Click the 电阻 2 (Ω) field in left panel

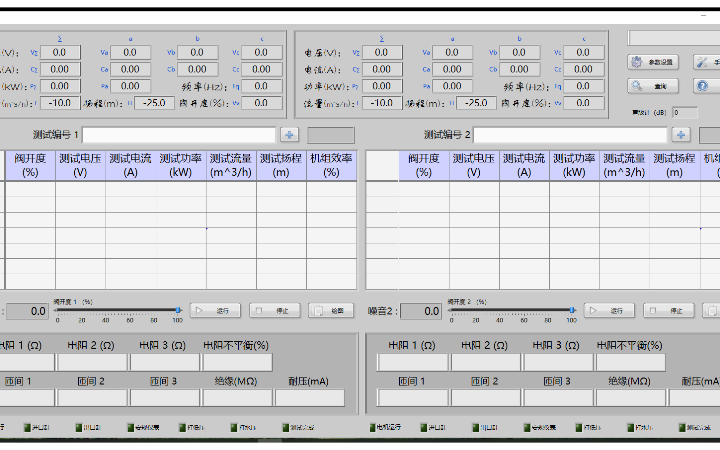coord(92,362)
